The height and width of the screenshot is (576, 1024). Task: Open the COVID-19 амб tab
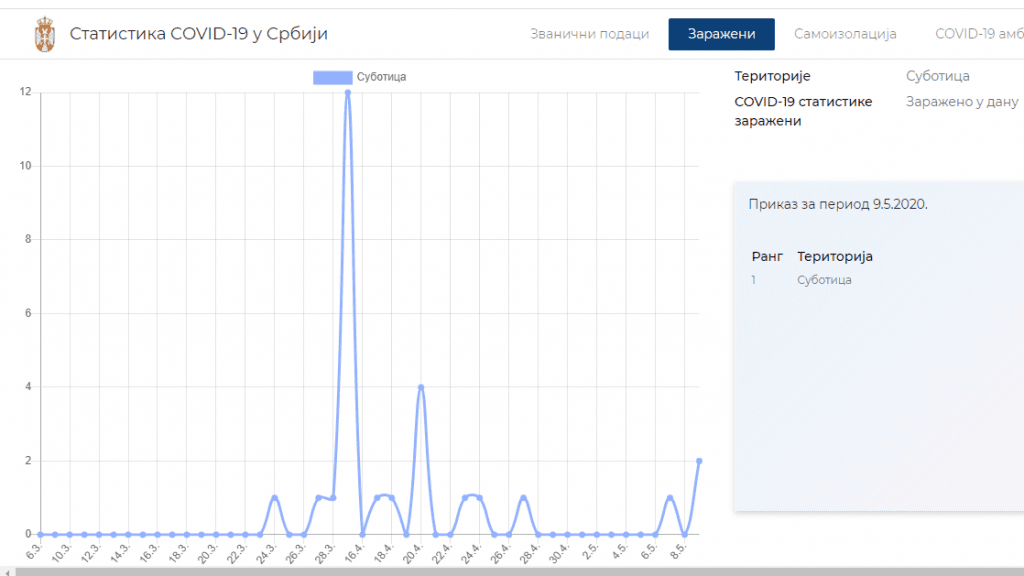coord(978,34)
